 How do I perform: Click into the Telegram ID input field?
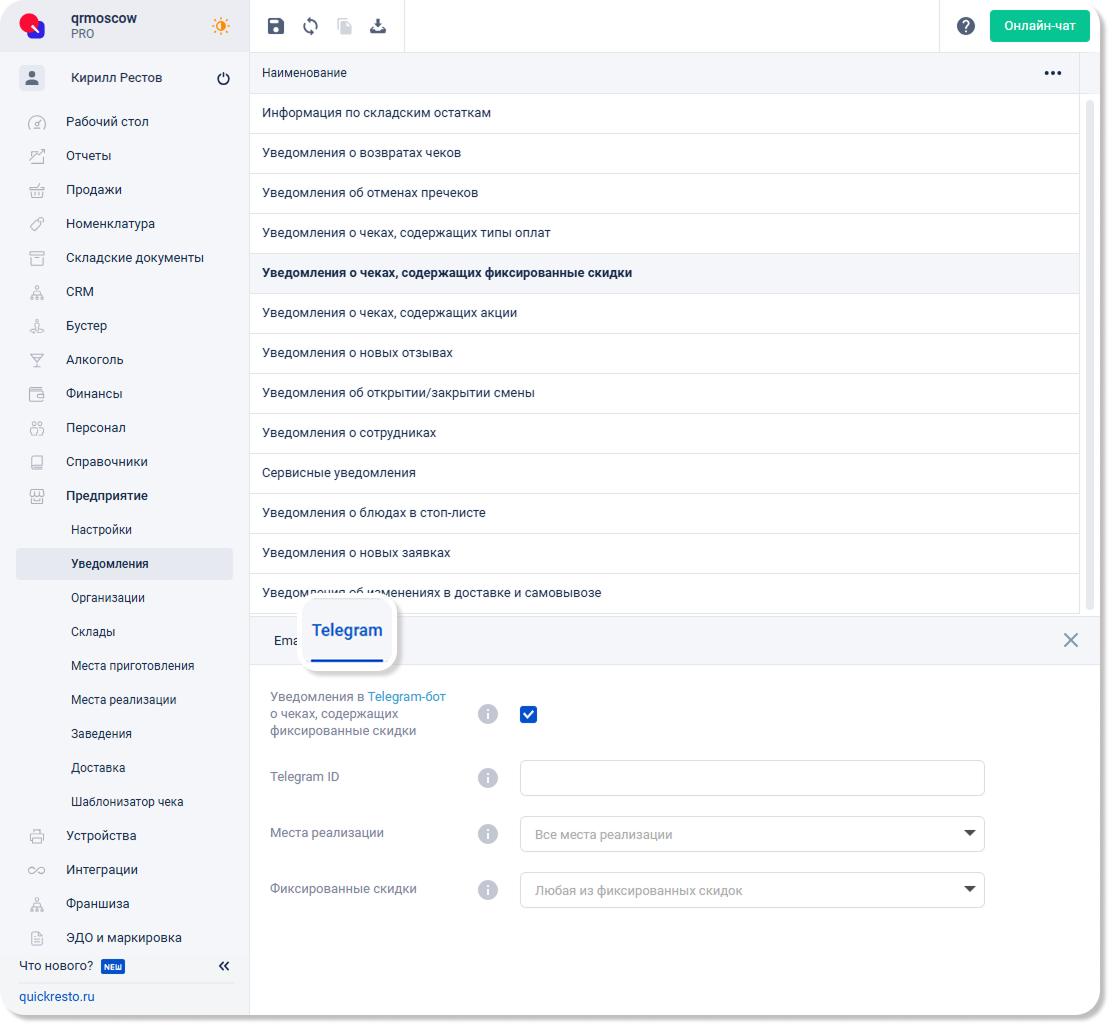point(752,778)
